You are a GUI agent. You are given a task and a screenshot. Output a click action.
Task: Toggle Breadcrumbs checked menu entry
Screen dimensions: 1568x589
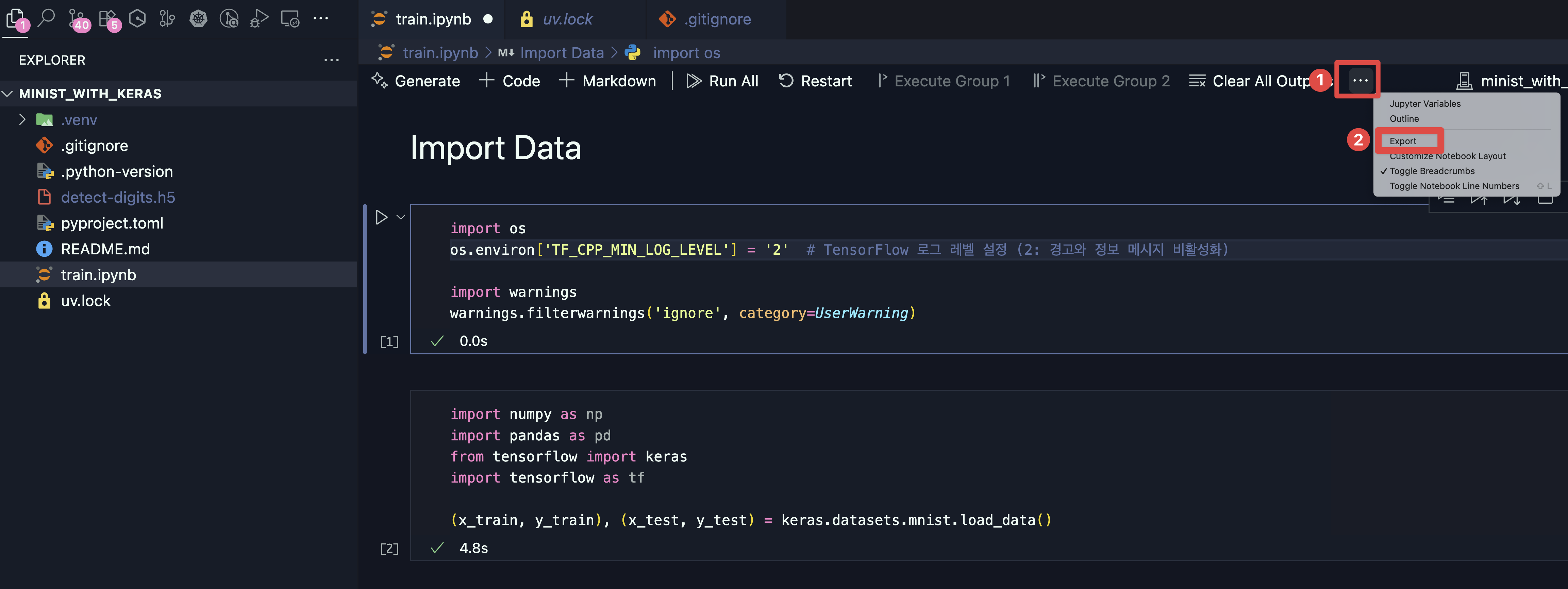[x=1432, y=171]
